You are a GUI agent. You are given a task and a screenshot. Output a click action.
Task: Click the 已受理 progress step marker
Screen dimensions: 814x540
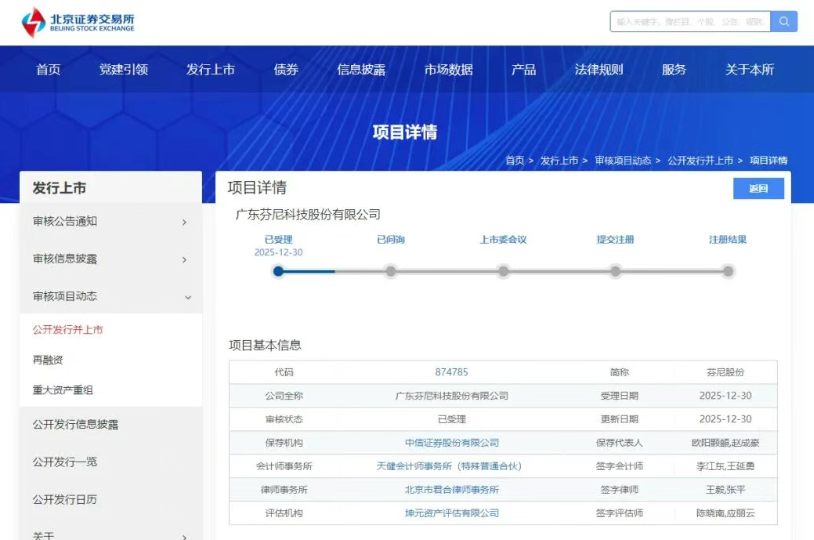tap(278, 271)
